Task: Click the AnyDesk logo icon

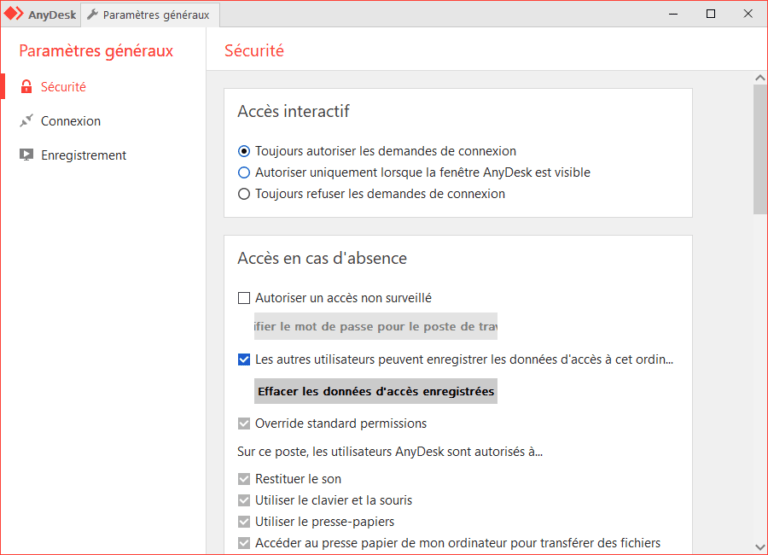Action: [14, 14]
